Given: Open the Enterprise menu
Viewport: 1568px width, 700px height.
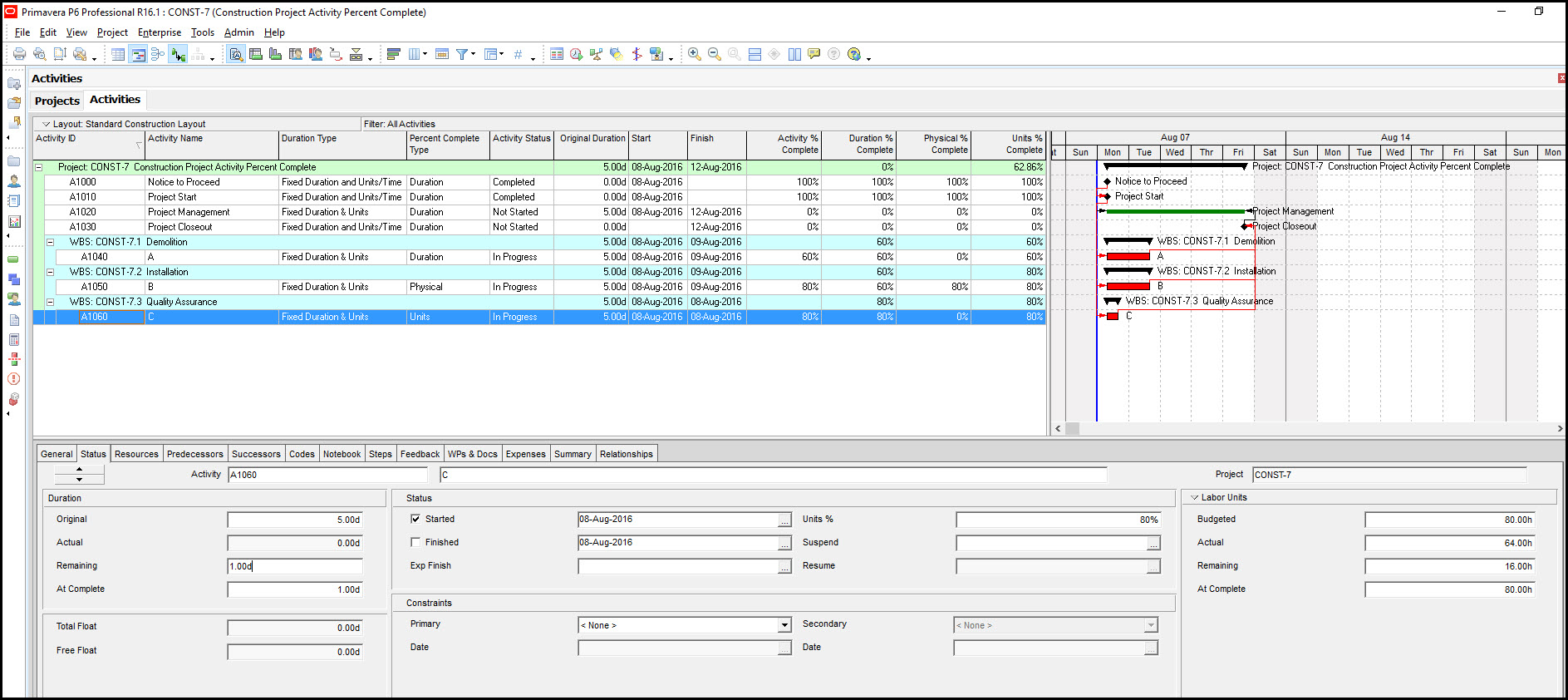Looking at the screenshot, I should pos(160,32).
